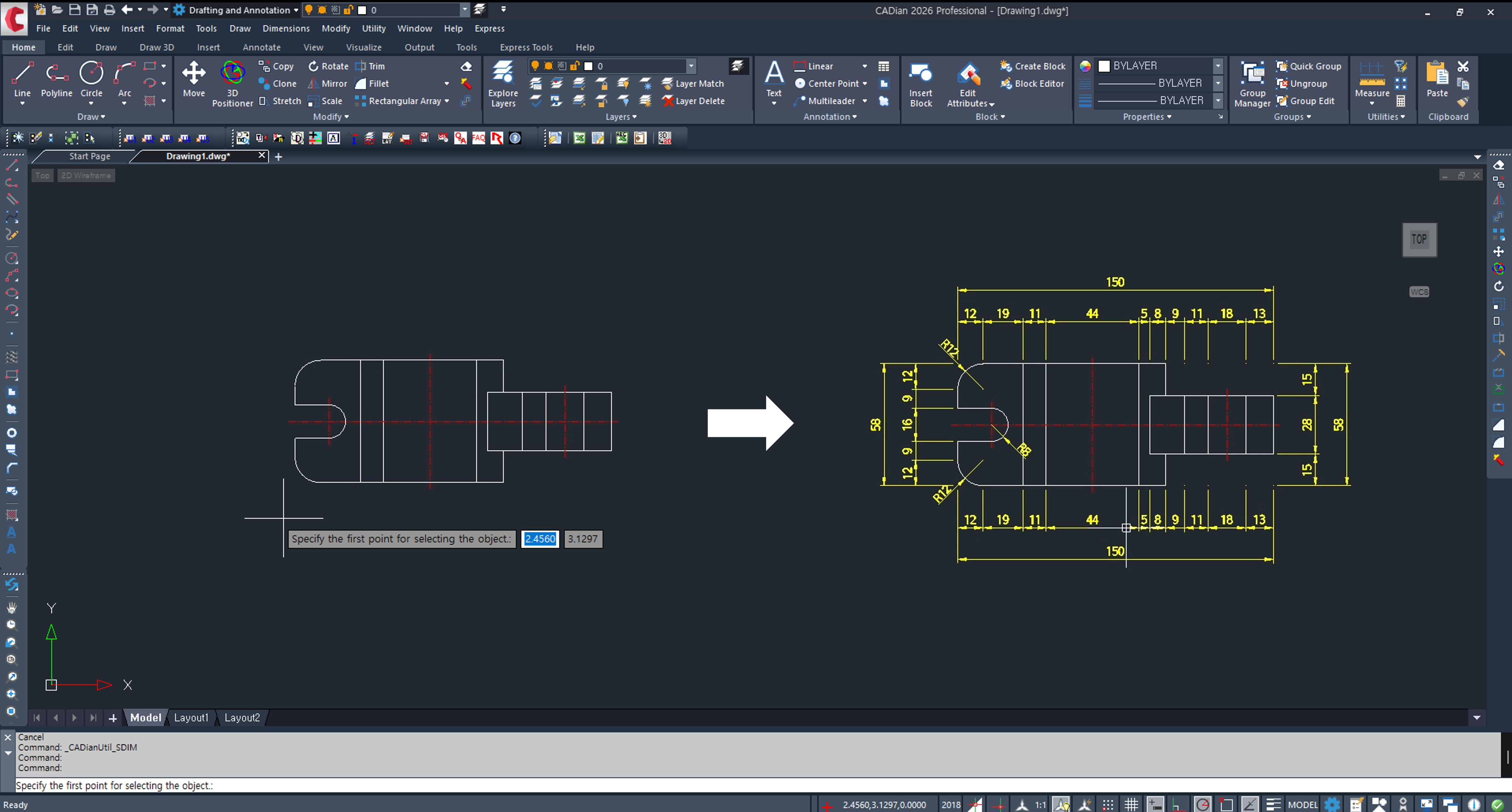This screenshot has width=1512, height=812.
Task: Expand the Linear dimension dropdown
Action: 864,66
